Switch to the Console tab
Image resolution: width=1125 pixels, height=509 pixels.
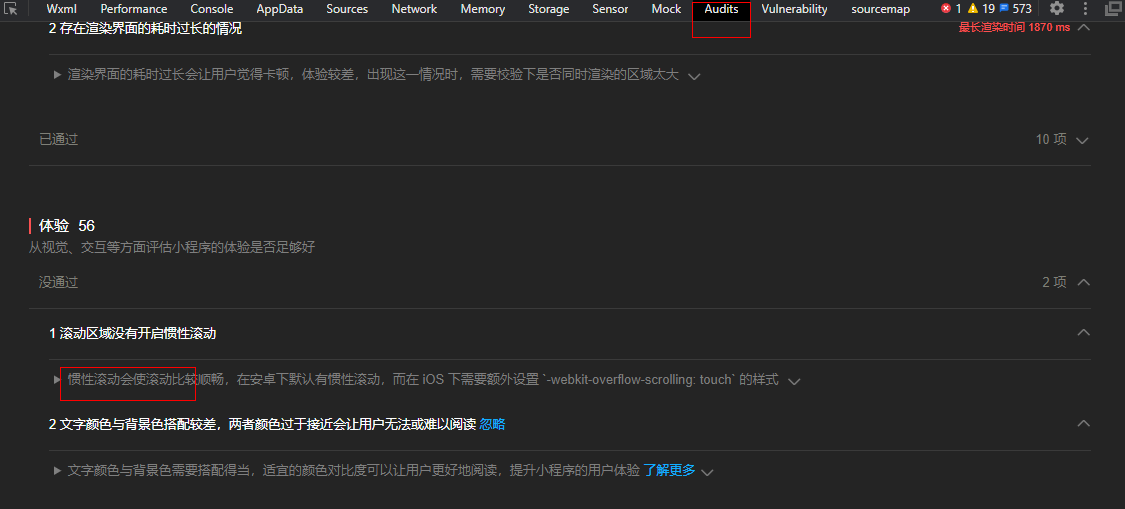click(x=212, y=9)
